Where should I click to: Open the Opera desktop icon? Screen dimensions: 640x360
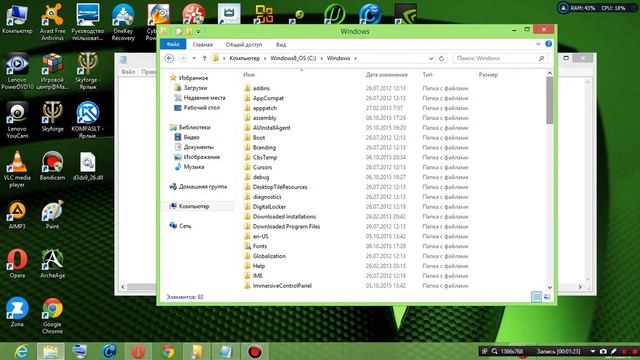coord(17,263)
